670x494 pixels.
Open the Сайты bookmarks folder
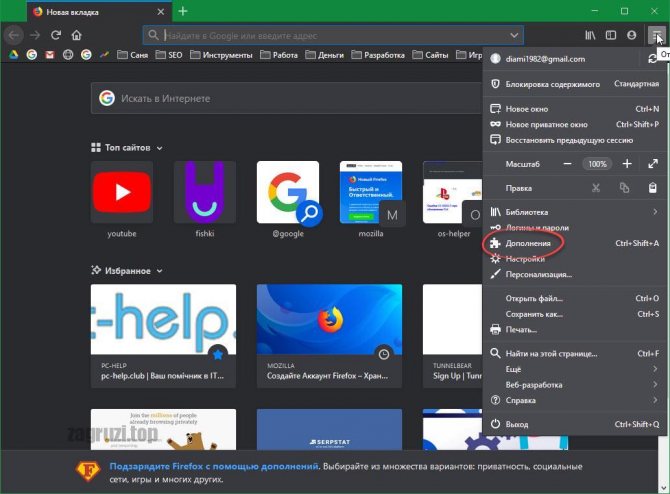430,55
